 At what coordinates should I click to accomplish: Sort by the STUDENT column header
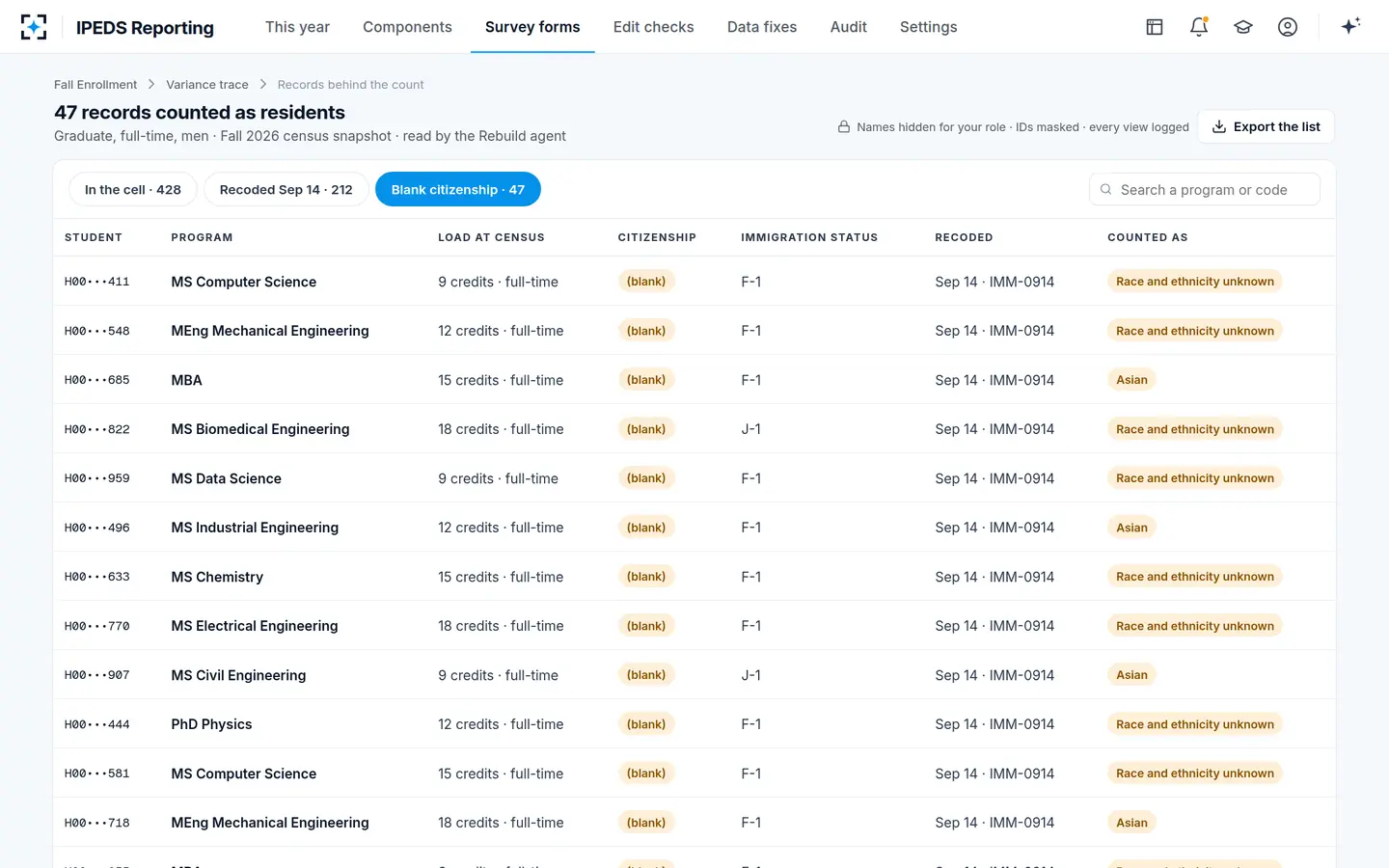coord(94,237)
